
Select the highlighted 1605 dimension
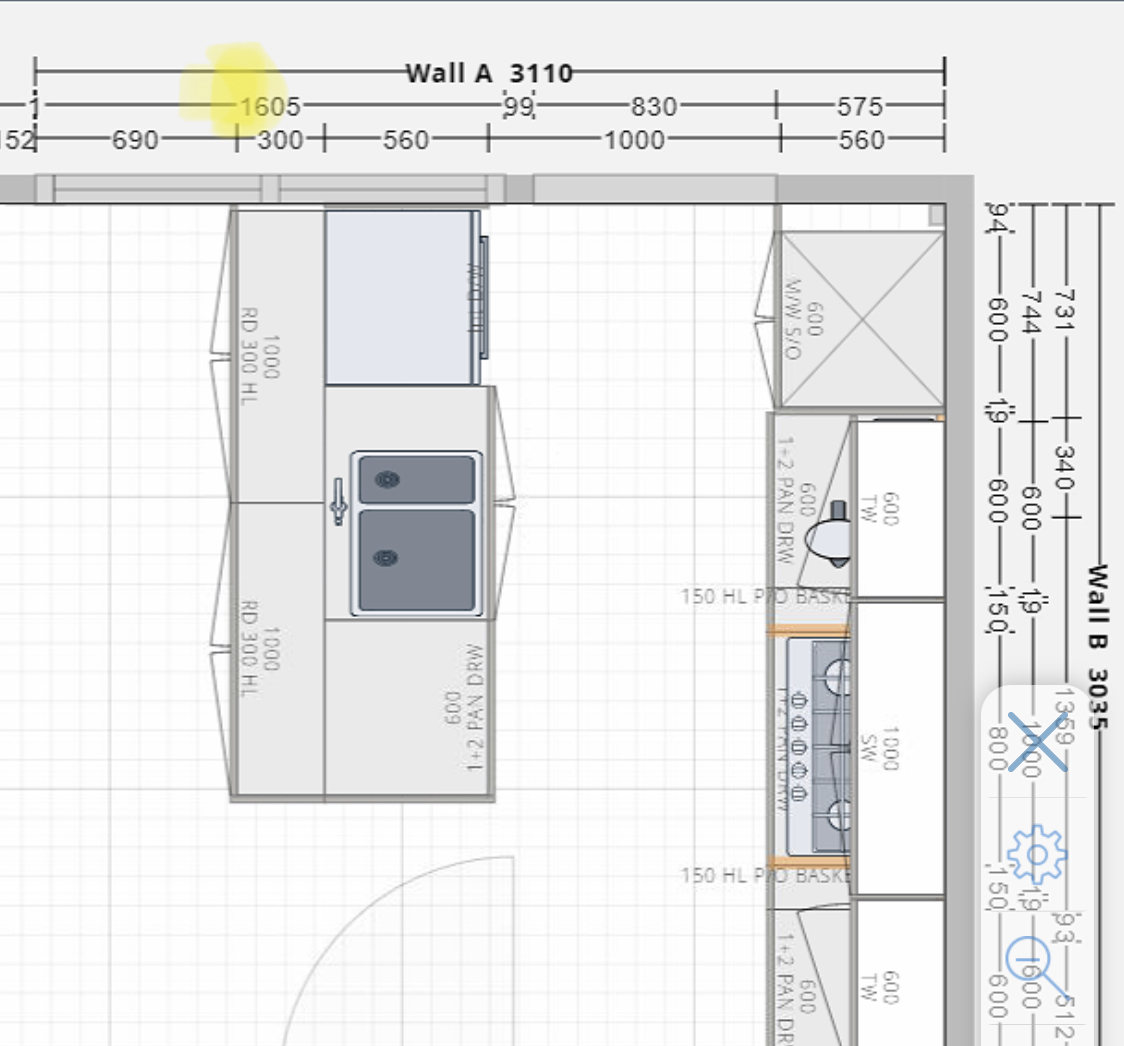(269, 106)
